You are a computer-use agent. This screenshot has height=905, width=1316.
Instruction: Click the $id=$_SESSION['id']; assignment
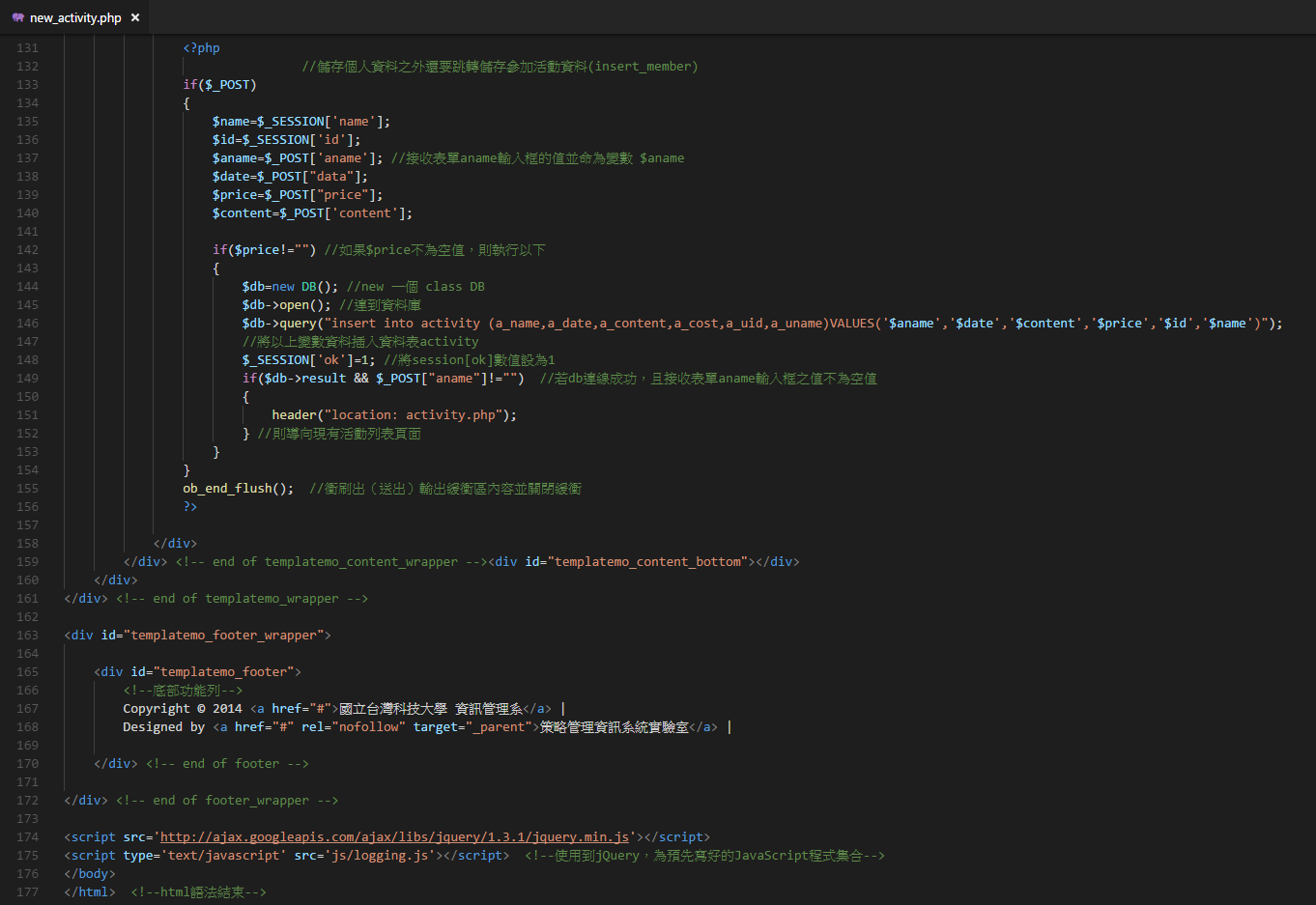coord(287,139)
